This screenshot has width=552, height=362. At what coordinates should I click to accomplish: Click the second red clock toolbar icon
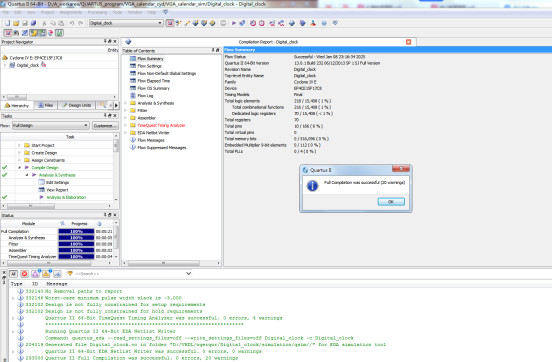pos(262,23)
